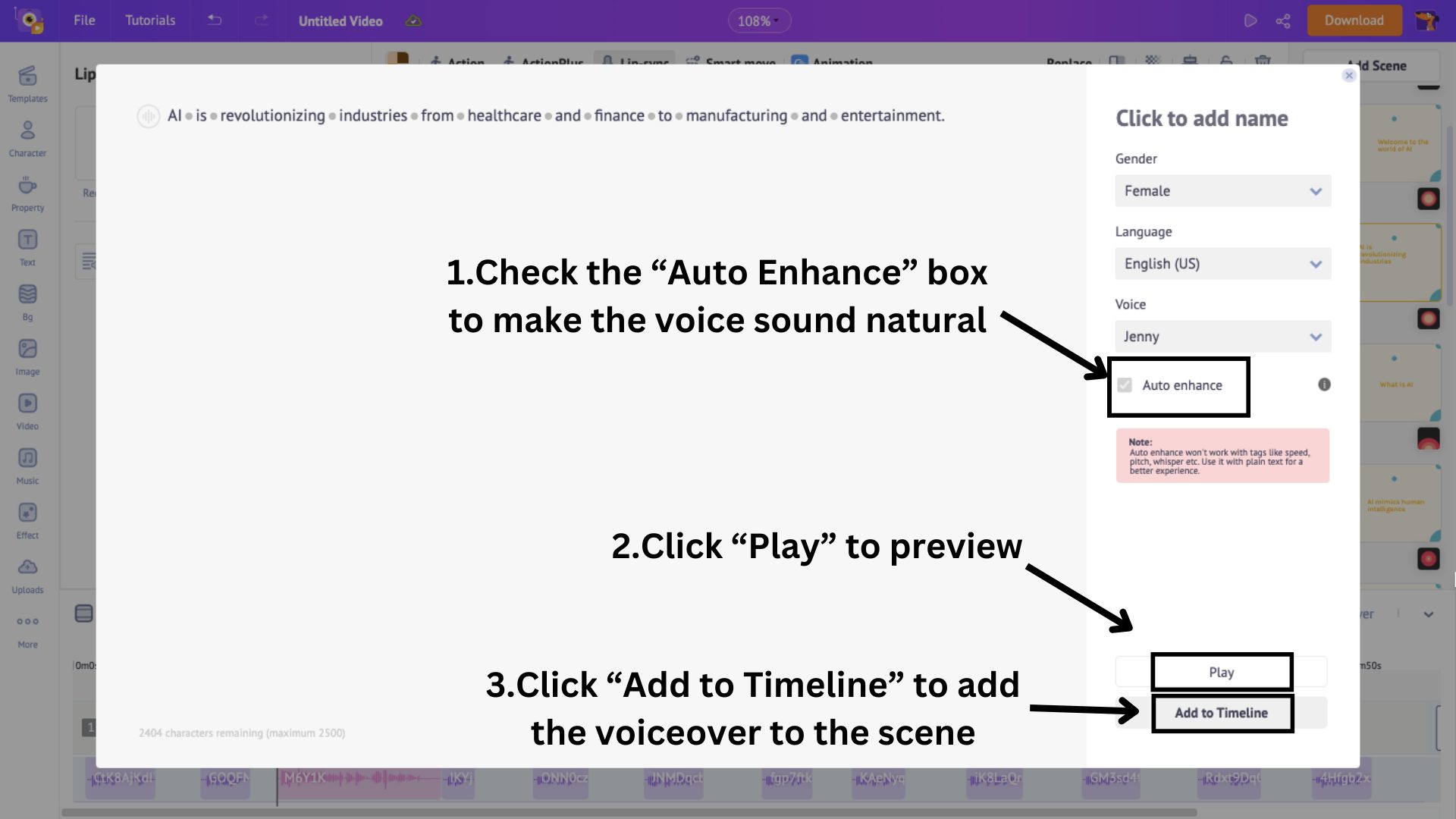
Task: Open the Uploads panel
Action: click(28, 569)
